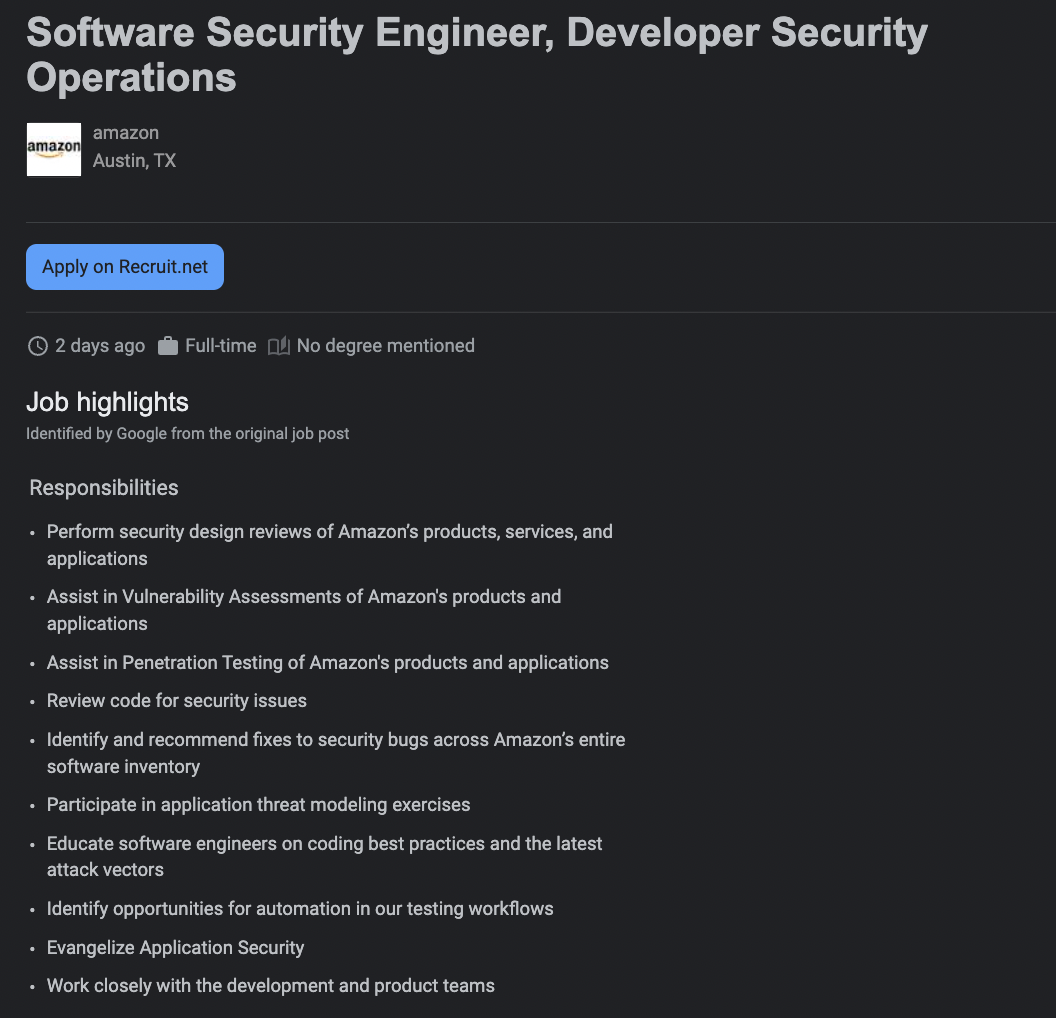The image size is (1056, 1018).
Task: Click the location 'Austin, TX'
Action: pos(134,161)
